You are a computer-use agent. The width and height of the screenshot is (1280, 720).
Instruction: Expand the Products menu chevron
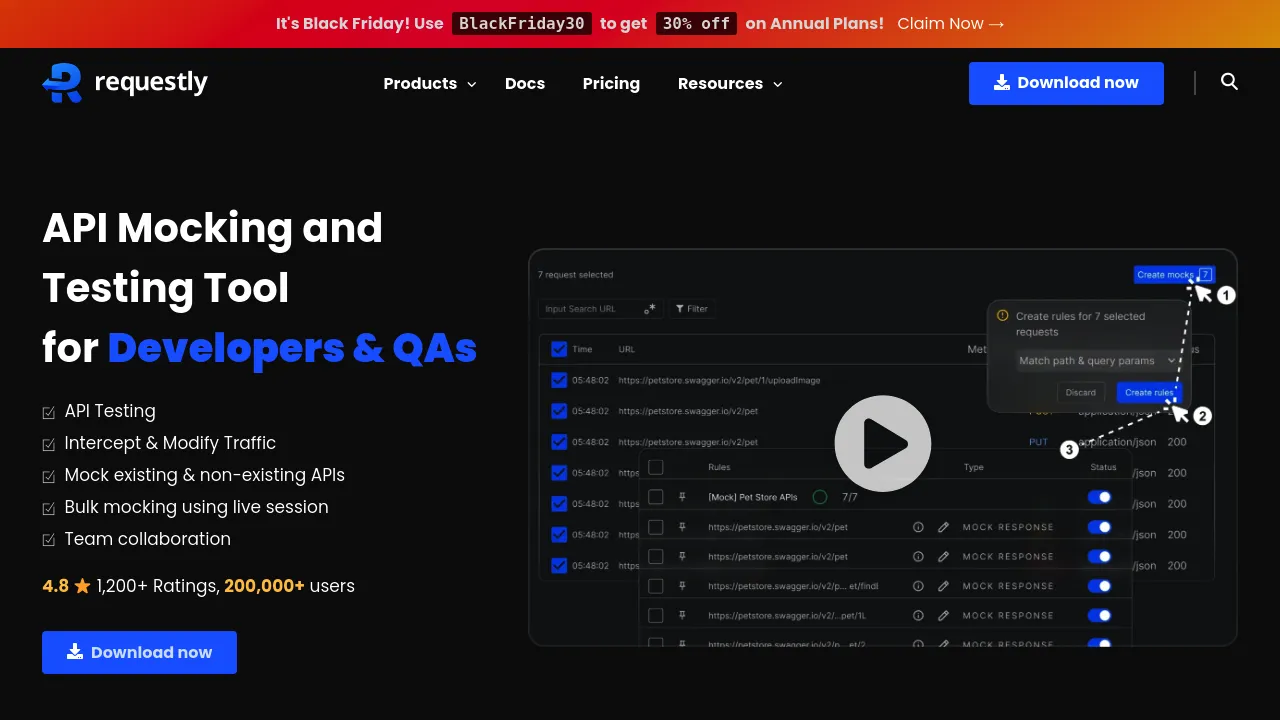coord(472,84)
